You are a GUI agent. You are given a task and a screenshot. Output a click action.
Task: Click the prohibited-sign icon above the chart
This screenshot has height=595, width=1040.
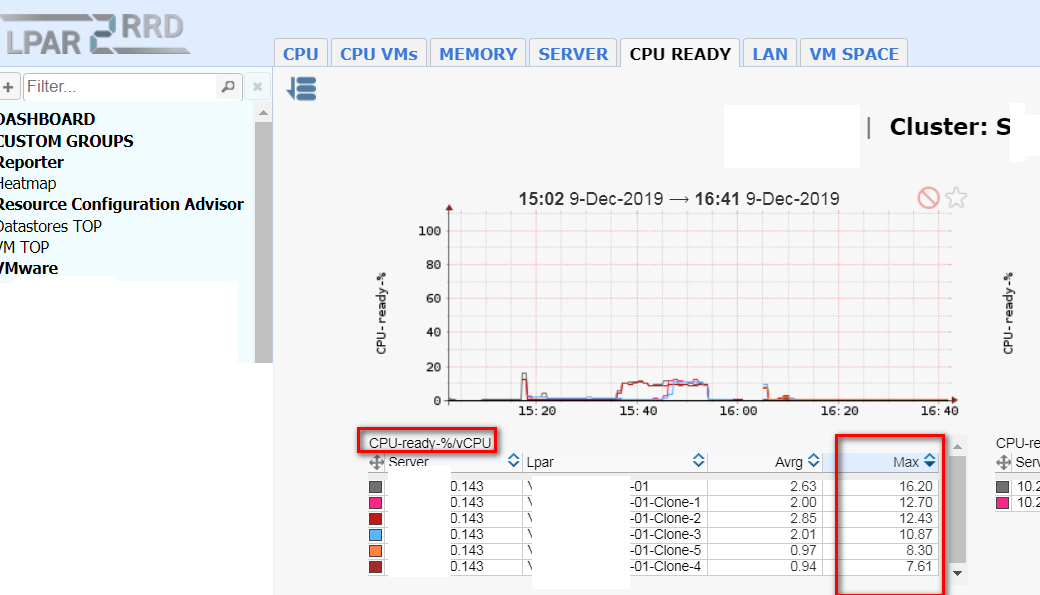(x=928, y=198)
